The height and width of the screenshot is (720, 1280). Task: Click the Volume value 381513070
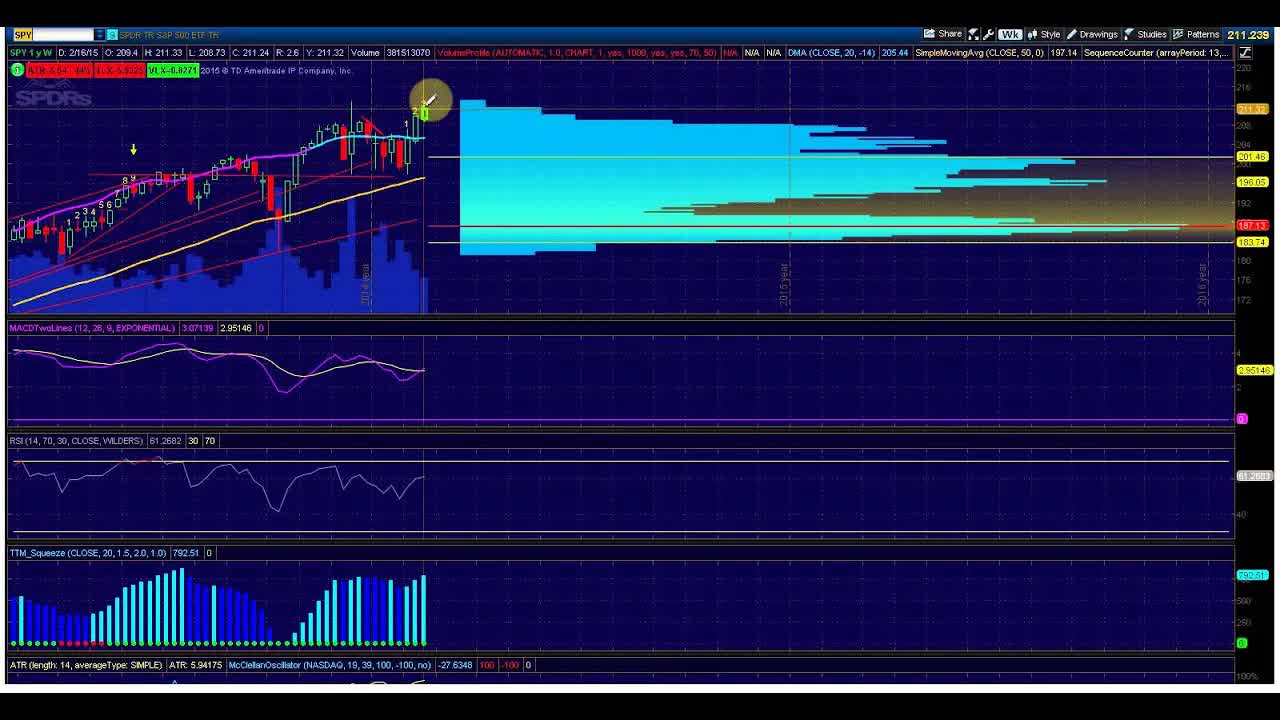click(x=407, y=53)
